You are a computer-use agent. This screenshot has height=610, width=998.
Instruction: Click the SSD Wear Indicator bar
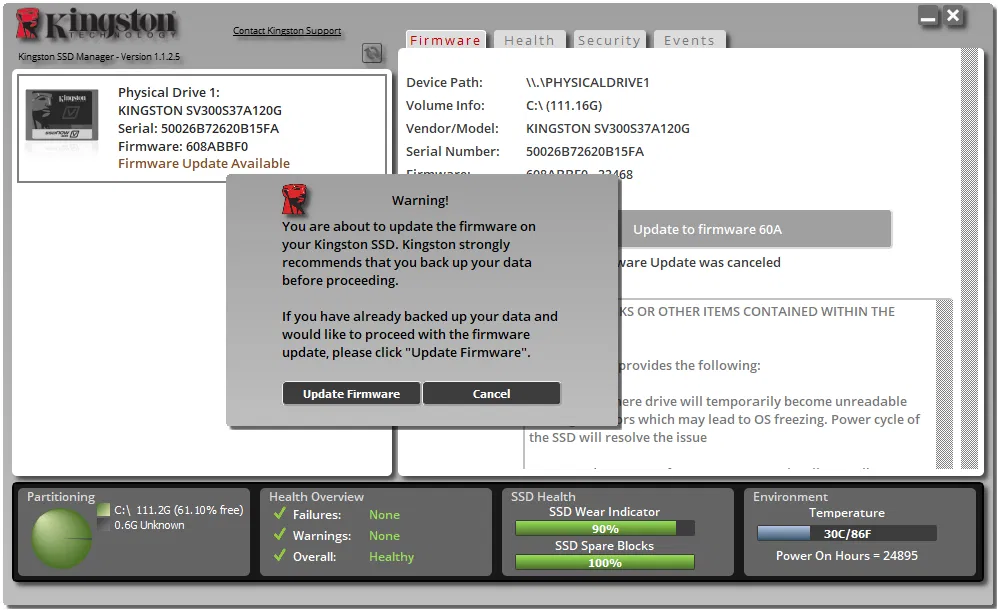click(x=605, y=528)
